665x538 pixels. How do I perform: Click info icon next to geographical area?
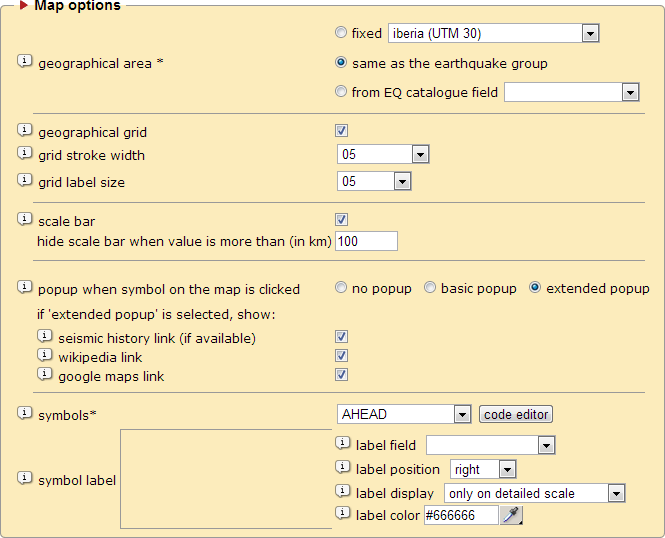(25, 63)
